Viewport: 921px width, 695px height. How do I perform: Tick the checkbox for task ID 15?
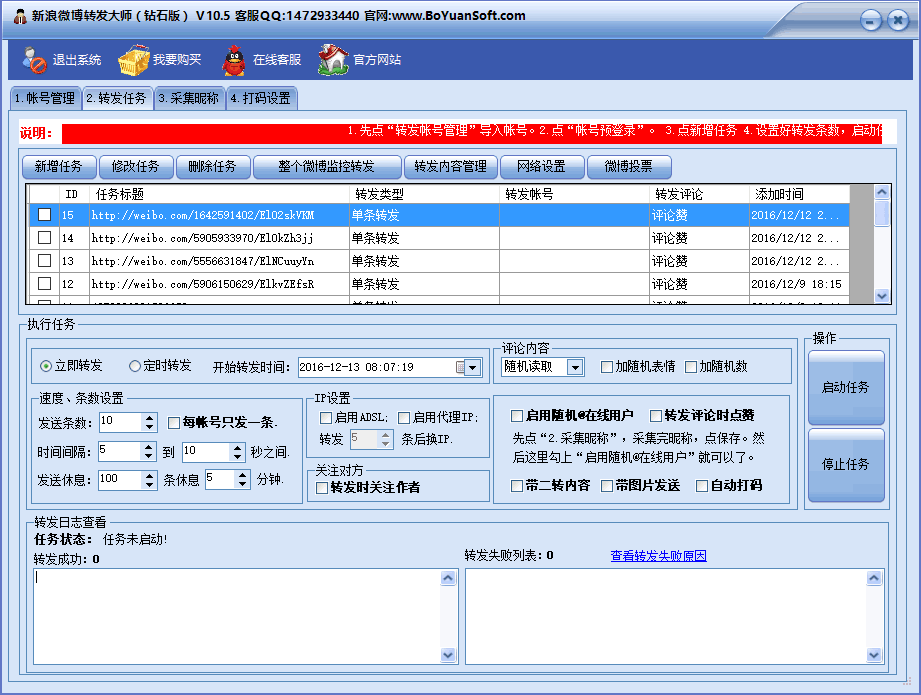44,215
